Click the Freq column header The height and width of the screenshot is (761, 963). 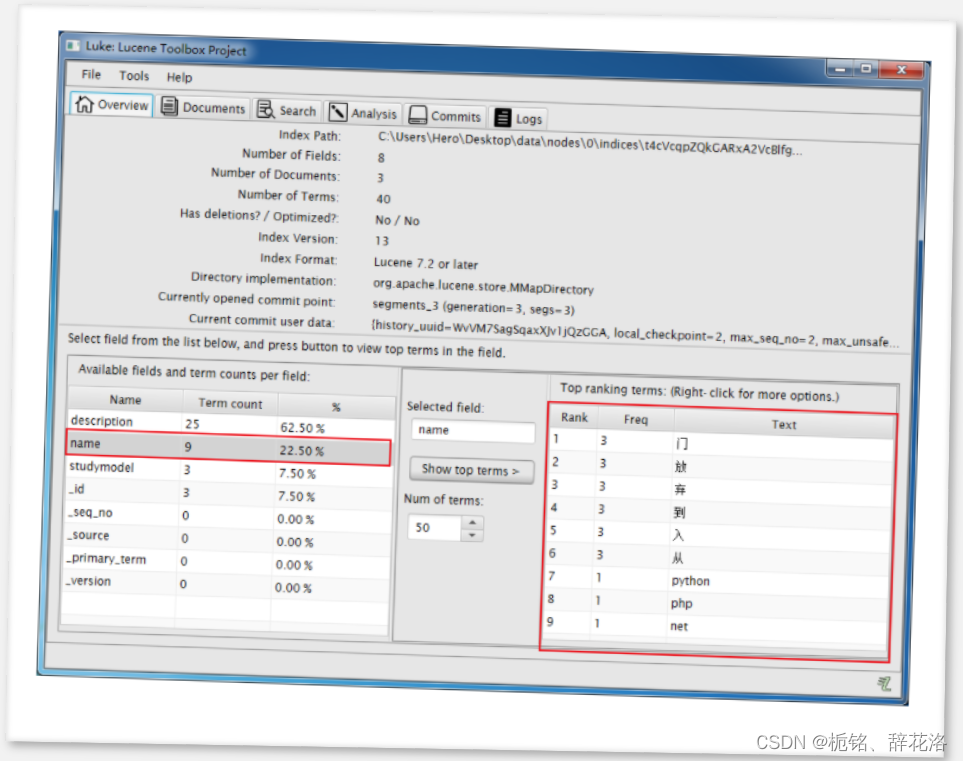tap(636, 420)
